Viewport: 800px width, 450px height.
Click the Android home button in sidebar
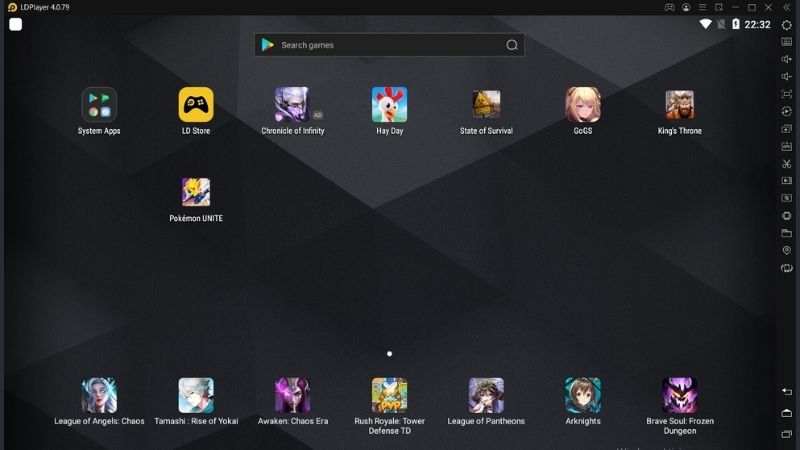coord(787,413)
